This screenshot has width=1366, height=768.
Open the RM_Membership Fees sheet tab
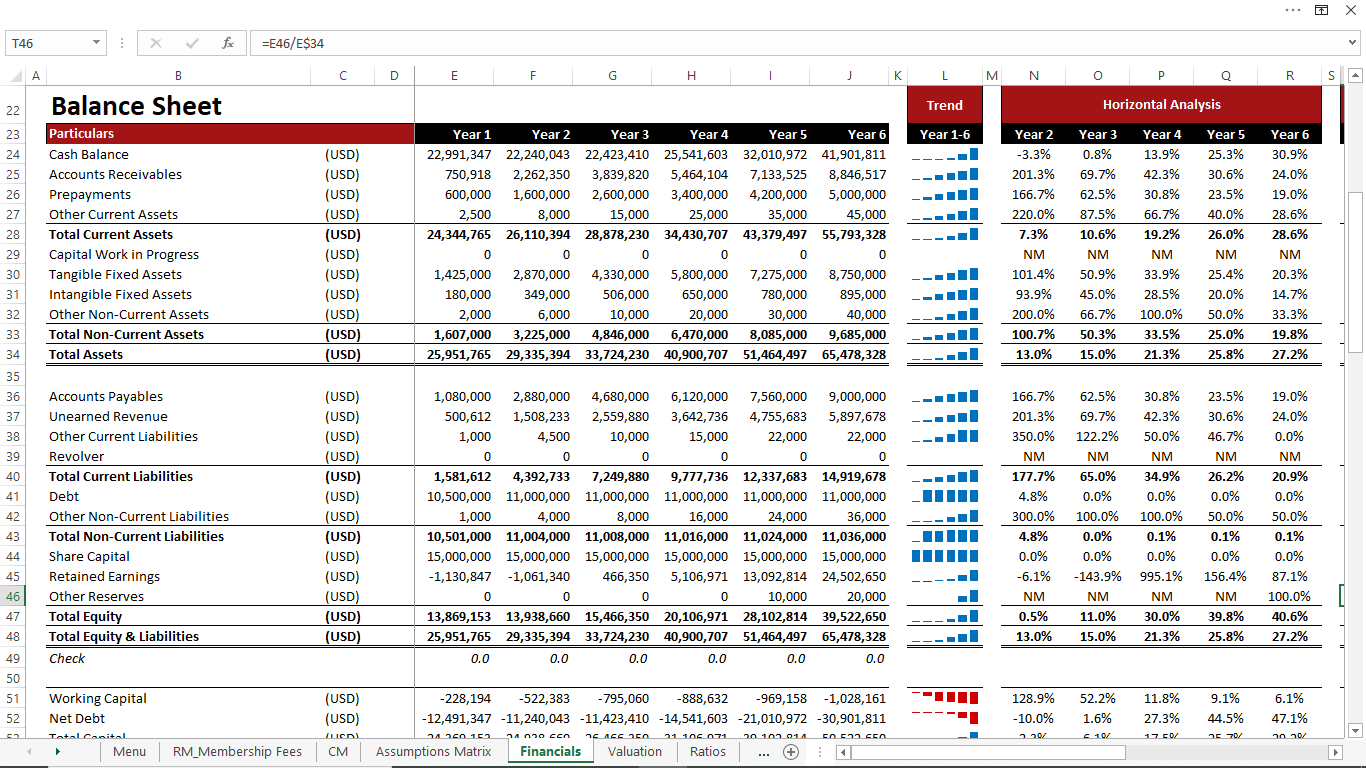point(237,752)
